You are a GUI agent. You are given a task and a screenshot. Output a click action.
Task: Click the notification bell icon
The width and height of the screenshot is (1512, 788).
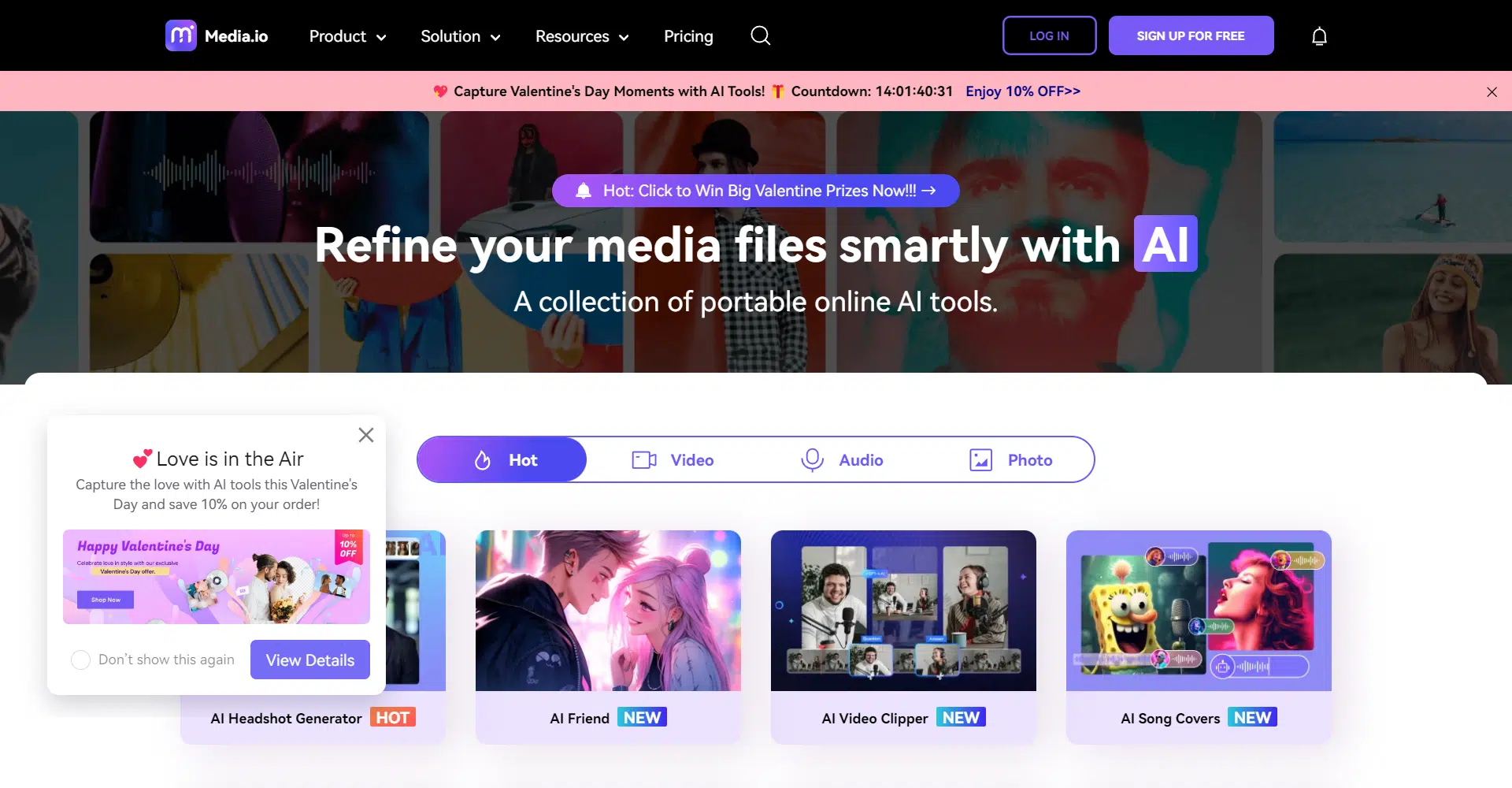[x=1319, y=36]
